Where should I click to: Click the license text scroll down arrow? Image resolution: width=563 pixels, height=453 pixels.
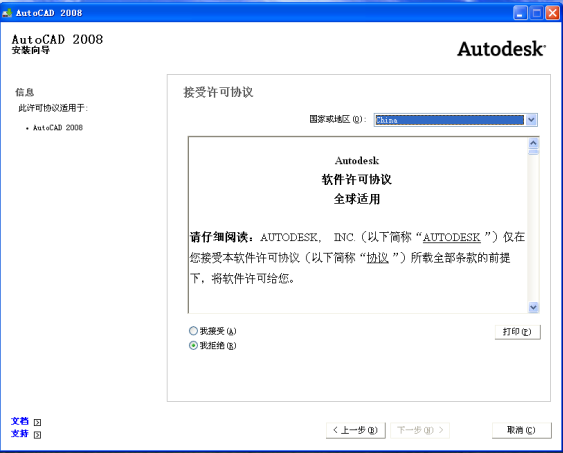[534, 307]
